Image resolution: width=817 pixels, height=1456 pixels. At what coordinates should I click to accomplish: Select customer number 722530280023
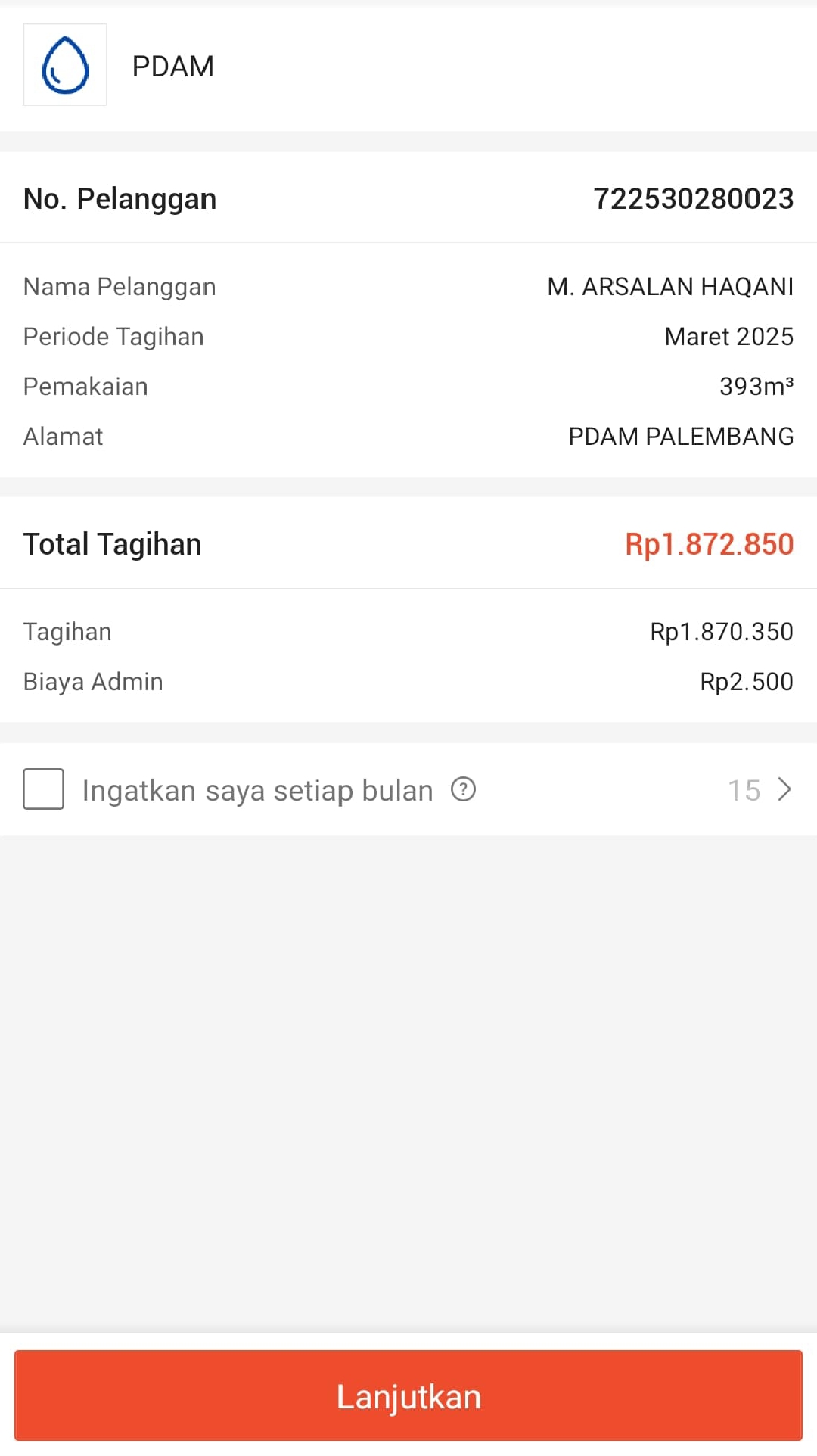(x=693, y=198)
